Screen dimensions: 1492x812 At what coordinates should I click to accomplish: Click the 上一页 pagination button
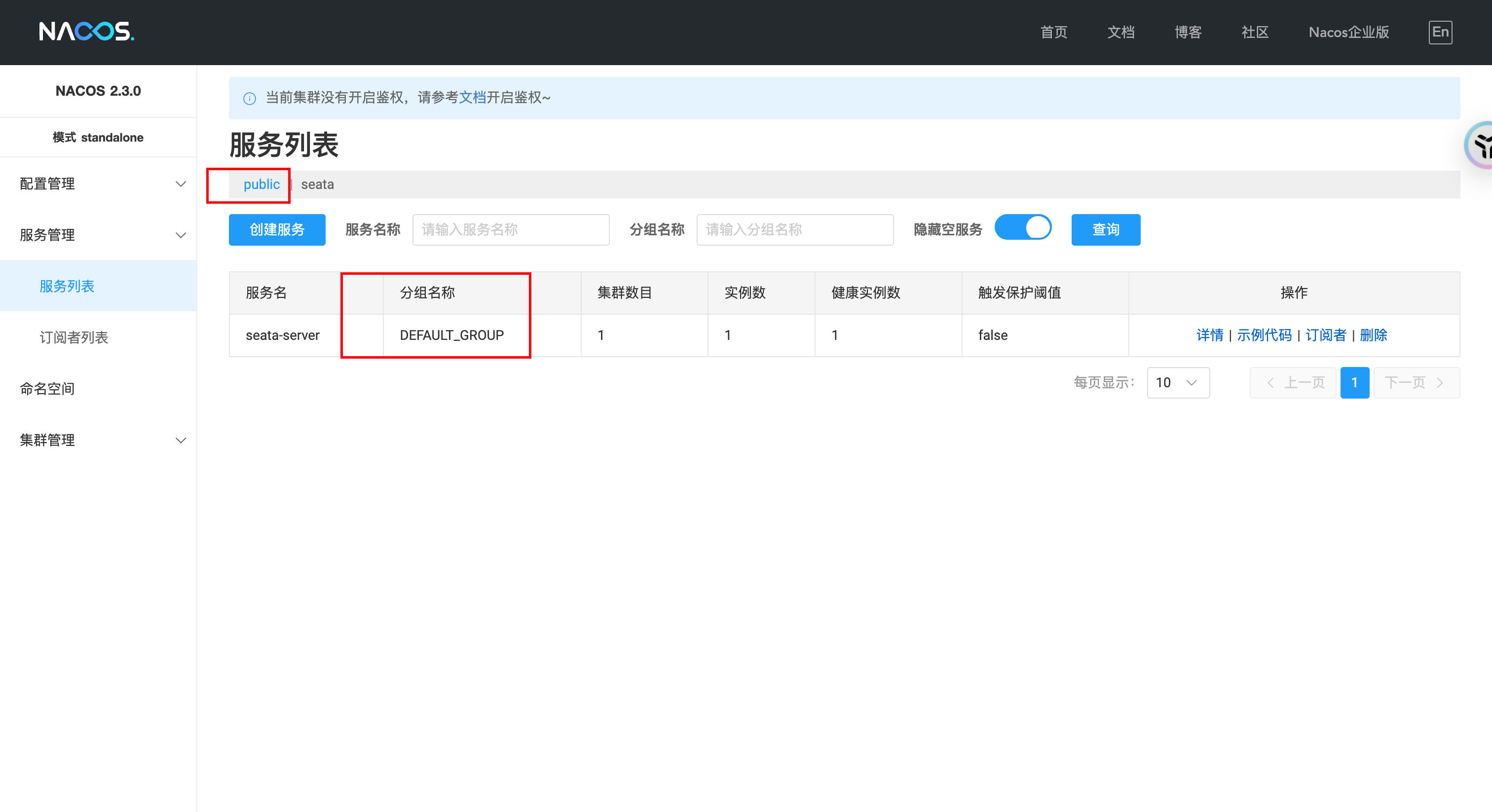click(x=1293, y=383)
